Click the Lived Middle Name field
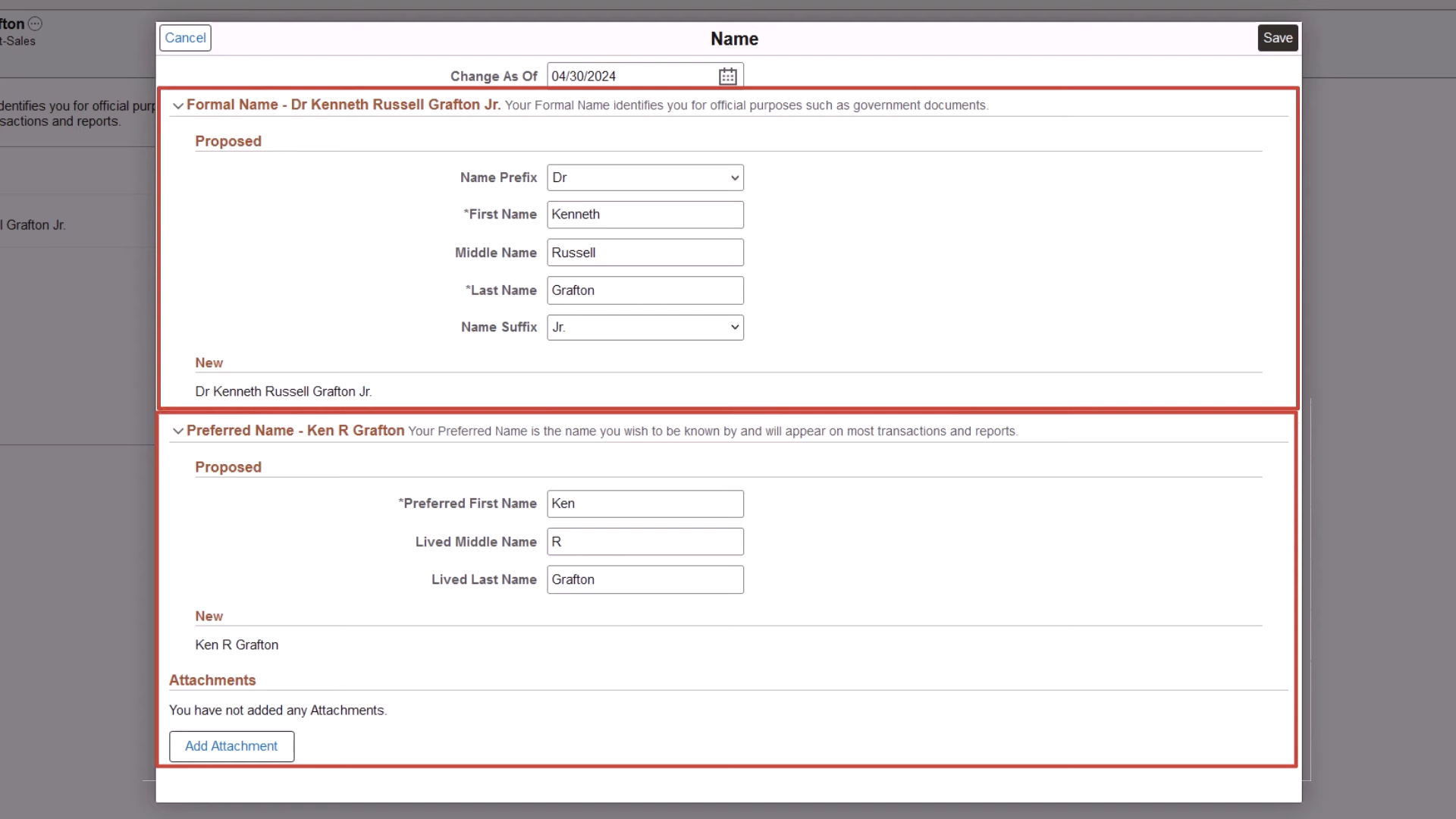 click(x=645, y=541)
